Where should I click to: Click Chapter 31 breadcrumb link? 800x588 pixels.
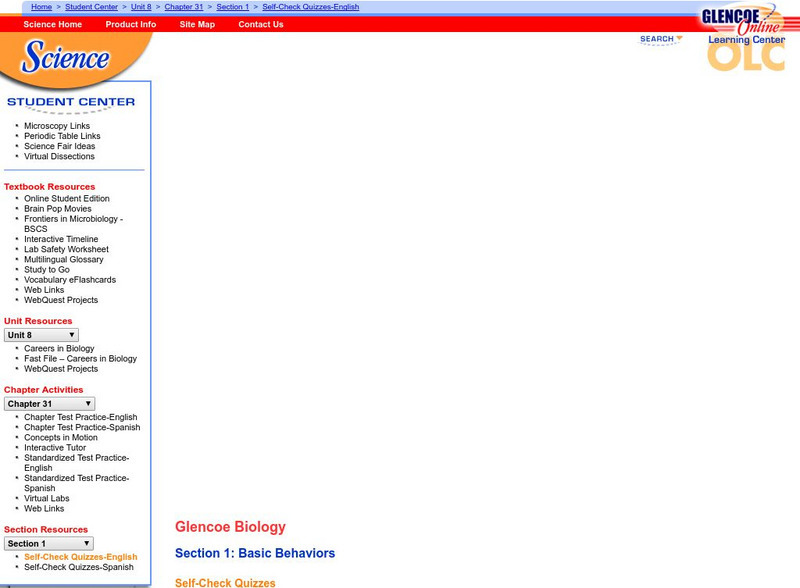184,7
